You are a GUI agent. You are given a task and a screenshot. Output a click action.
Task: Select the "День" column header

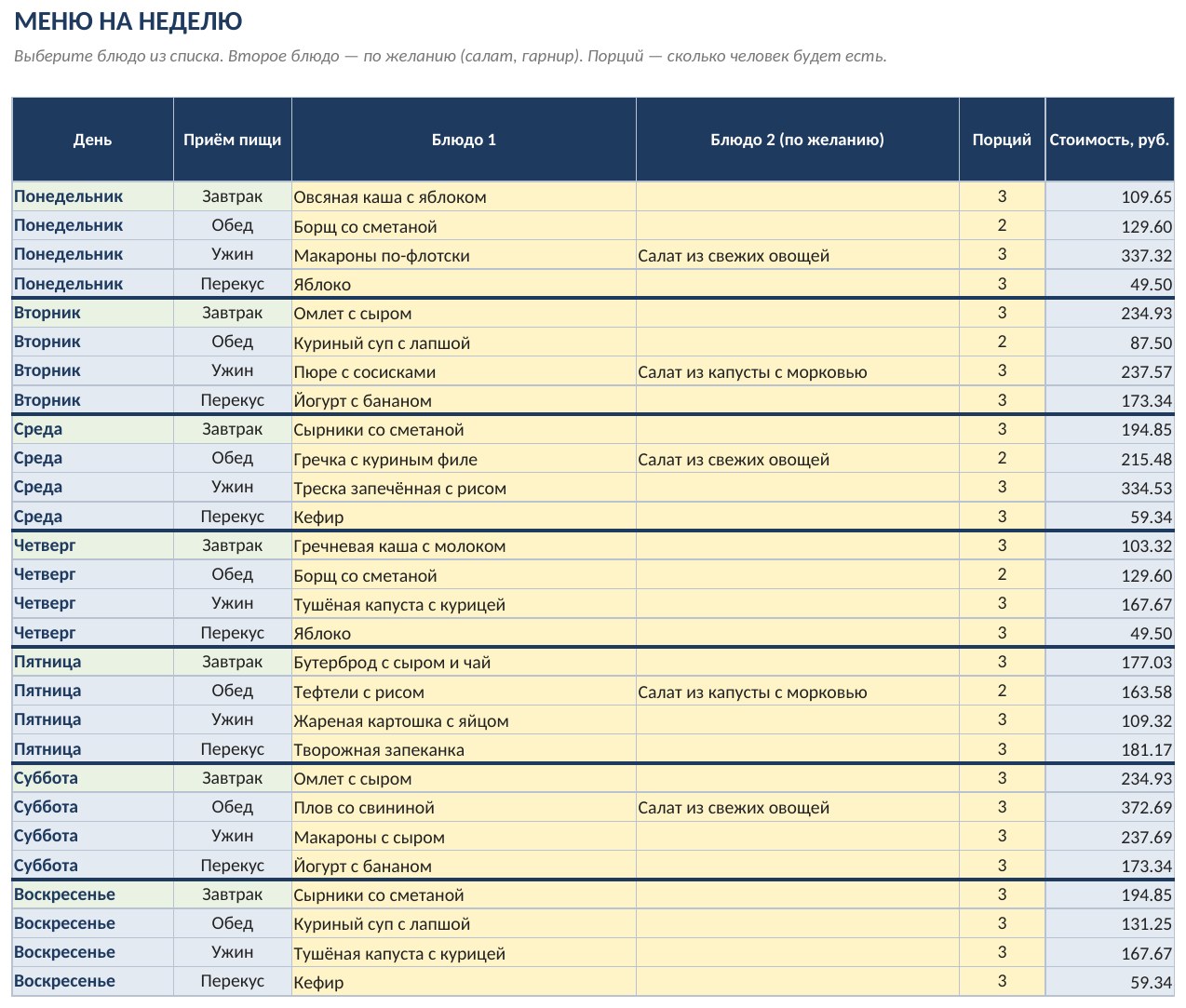pos(93,140)
